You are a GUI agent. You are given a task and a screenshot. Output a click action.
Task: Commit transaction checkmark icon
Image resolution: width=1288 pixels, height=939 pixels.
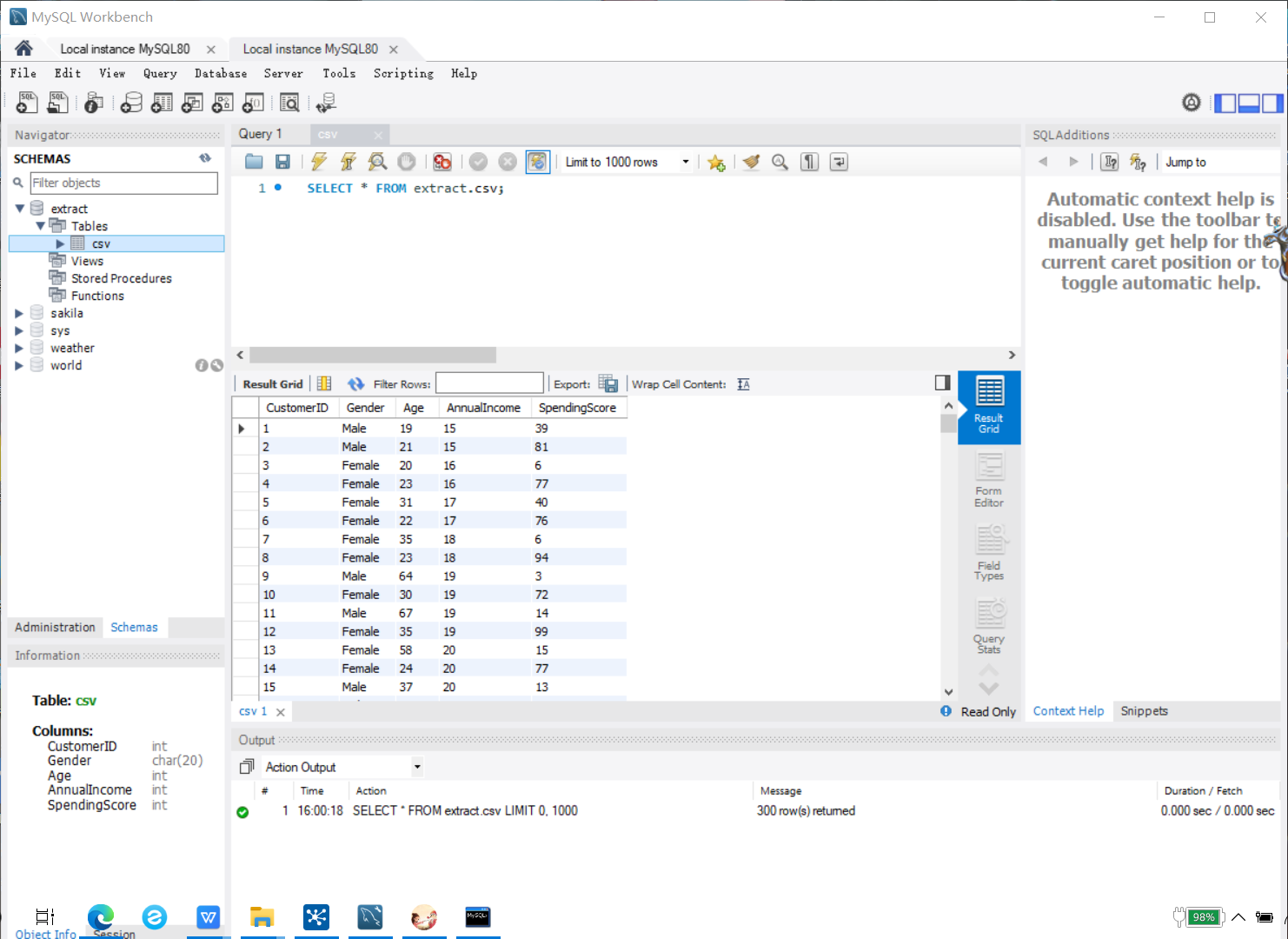click(x=478, y=162)
